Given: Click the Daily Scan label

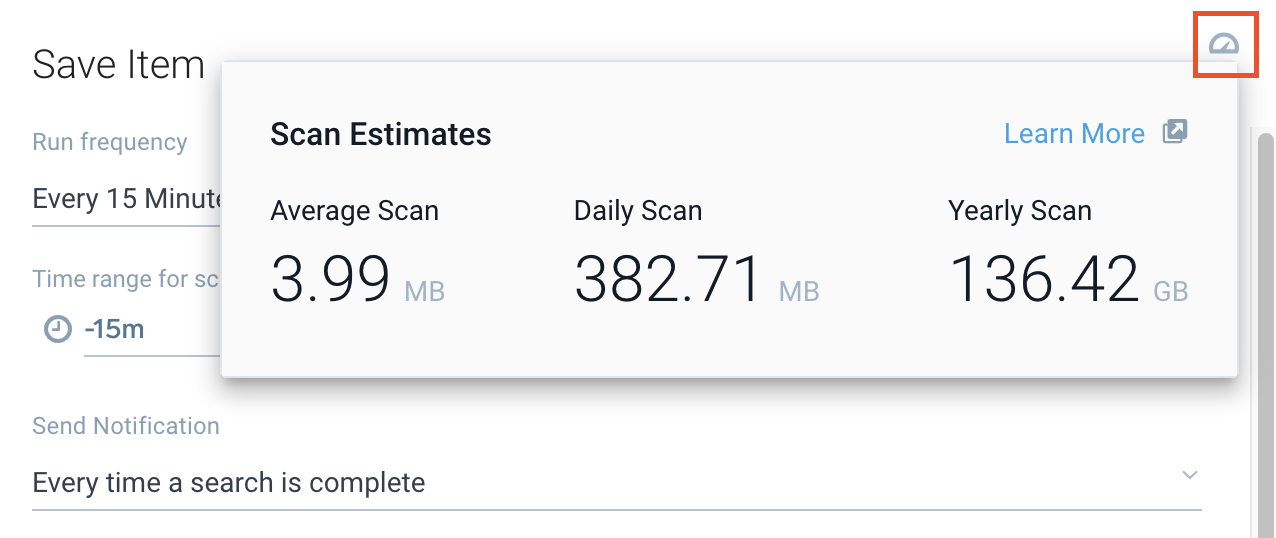Looking at the screenshot, I should (638, 211).
